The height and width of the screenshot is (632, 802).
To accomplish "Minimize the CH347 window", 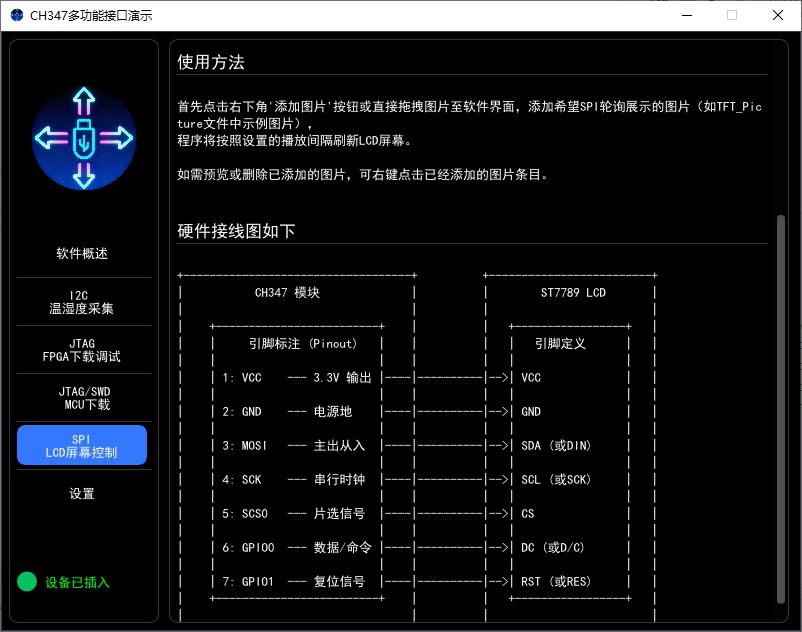I will pyautogui.click(x=687, y=15).
